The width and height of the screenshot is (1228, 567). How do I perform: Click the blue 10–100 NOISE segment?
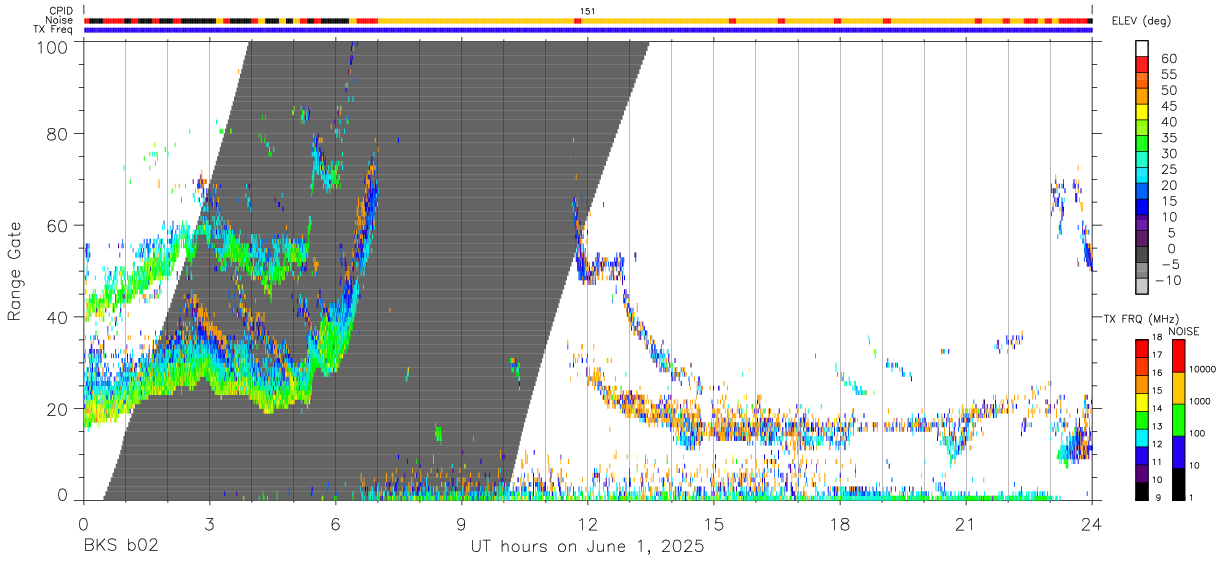click(1178, 451)
